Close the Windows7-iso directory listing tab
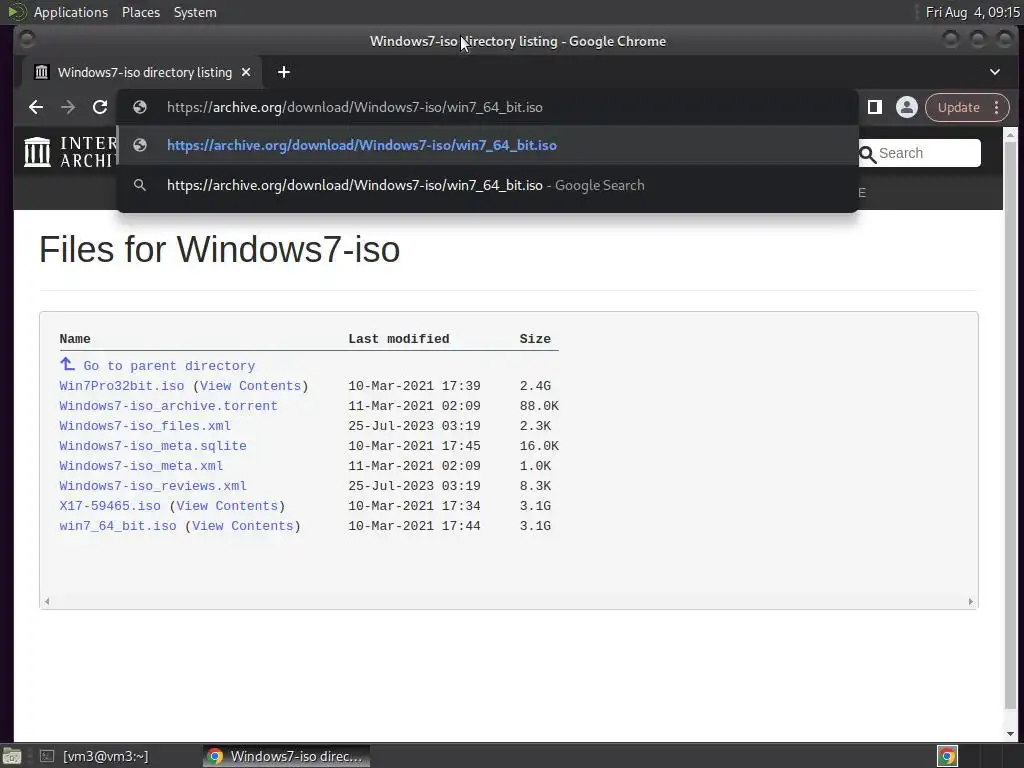 (246, 72)
